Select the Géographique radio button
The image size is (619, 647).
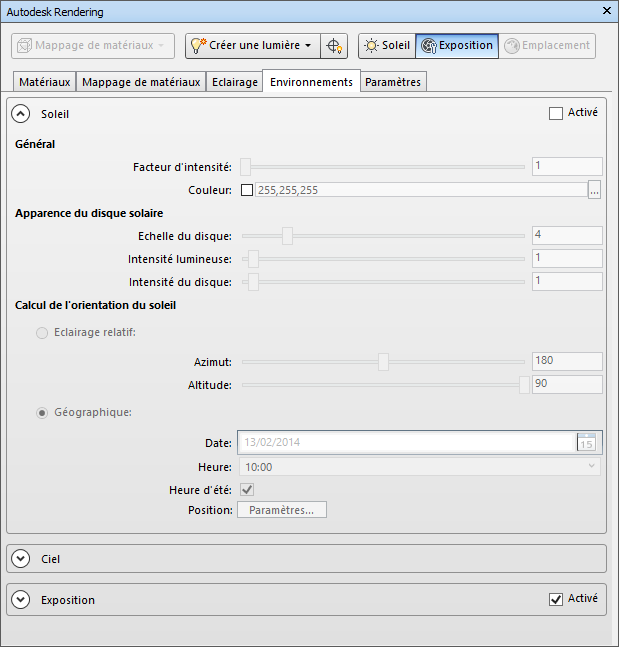click(42, 413)
